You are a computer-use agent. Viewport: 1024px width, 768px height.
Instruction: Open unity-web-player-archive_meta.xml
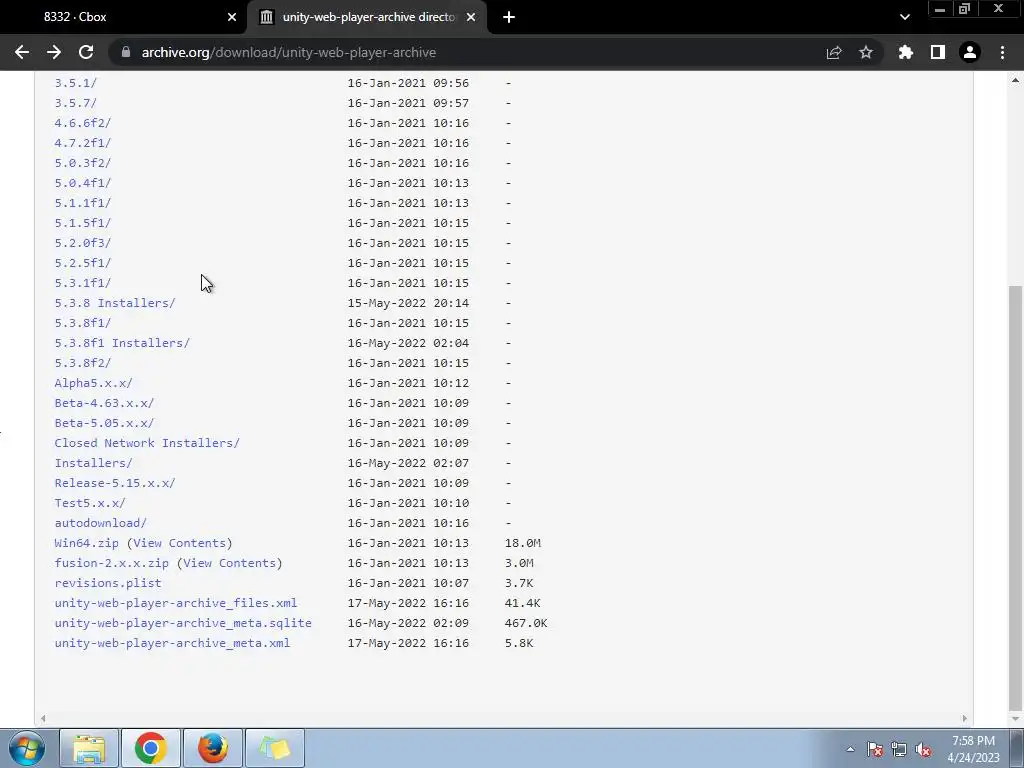pos(172,643)
